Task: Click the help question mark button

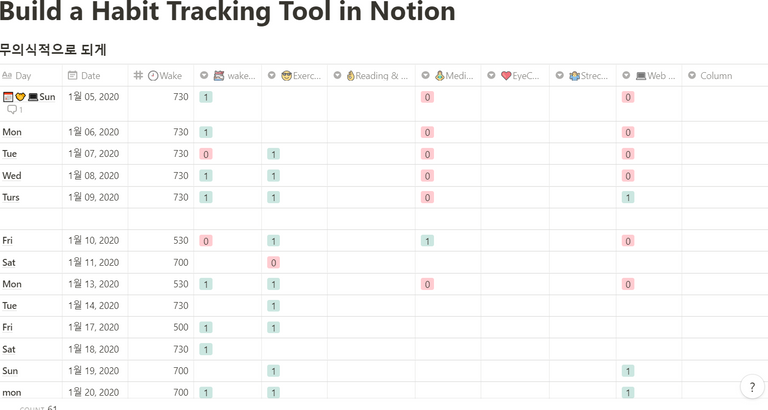Action: point(752,387)
